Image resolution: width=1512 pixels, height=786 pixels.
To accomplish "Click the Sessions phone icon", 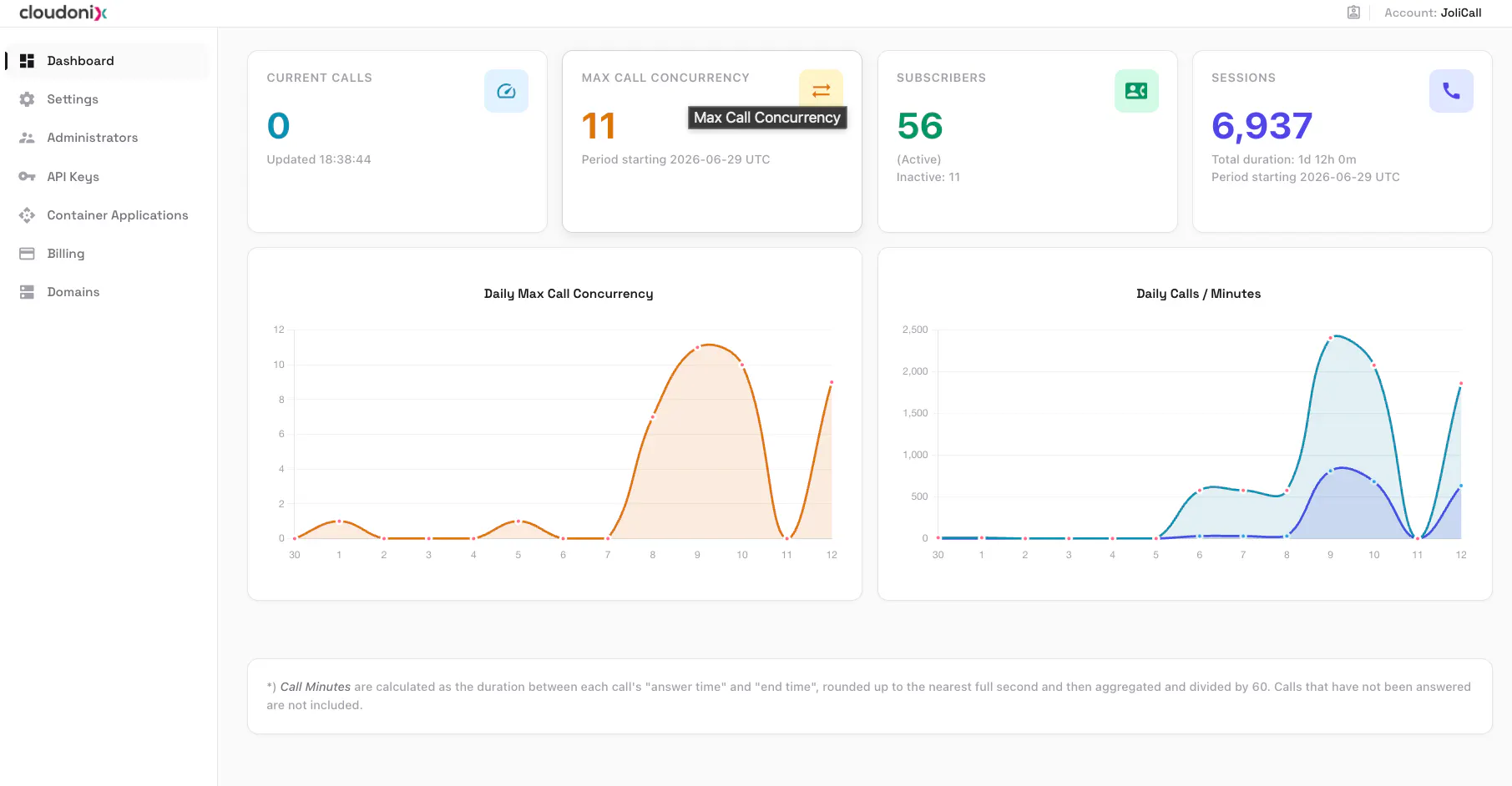I will pos(1451,91).
